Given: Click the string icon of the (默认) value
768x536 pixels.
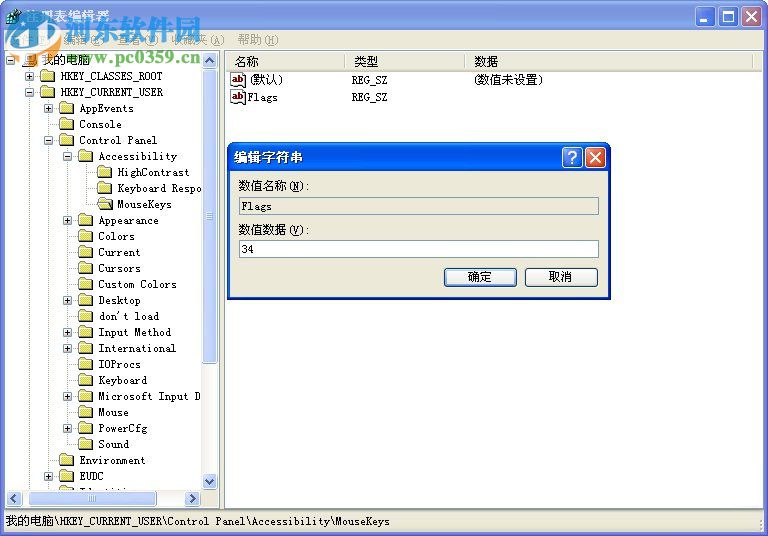Looking at the screenshot, I should 238,79.
